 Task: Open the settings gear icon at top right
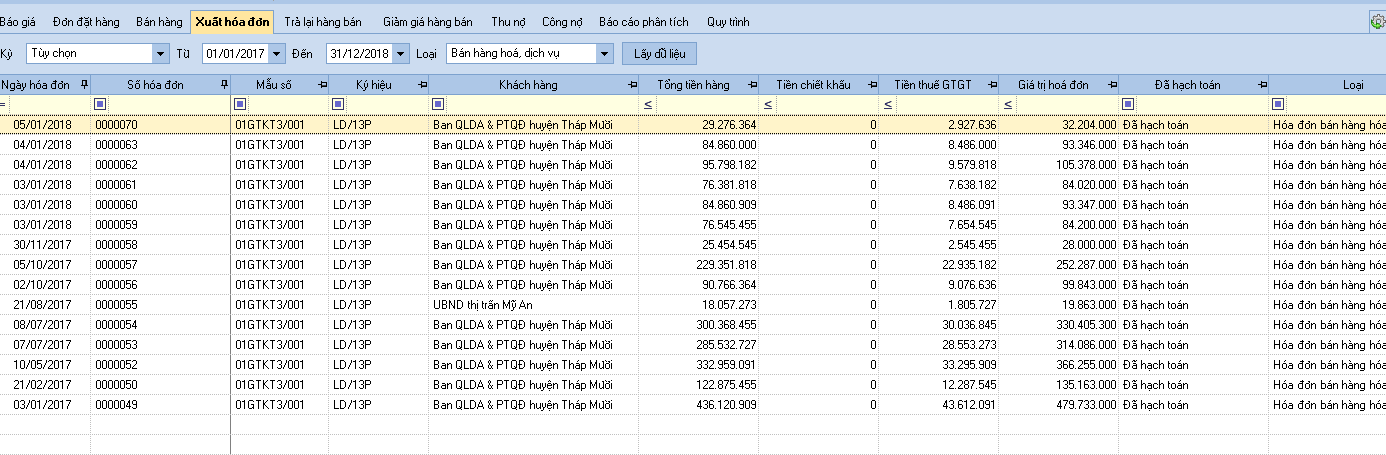(x=1378, y=20)
